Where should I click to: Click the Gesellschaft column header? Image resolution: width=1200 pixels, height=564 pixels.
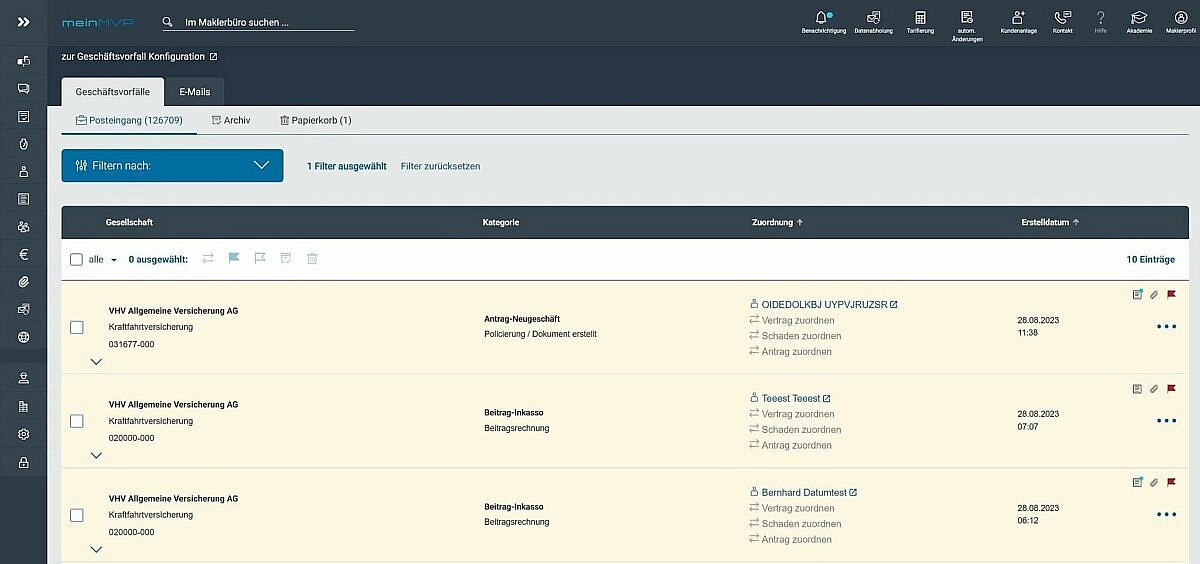tap(129, 222)
